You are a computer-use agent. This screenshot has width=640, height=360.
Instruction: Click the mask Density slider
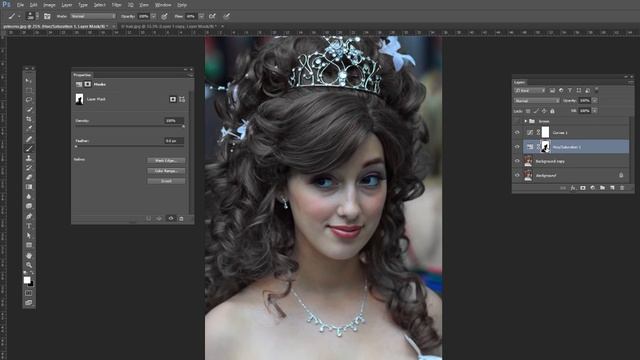click(130, 127)
